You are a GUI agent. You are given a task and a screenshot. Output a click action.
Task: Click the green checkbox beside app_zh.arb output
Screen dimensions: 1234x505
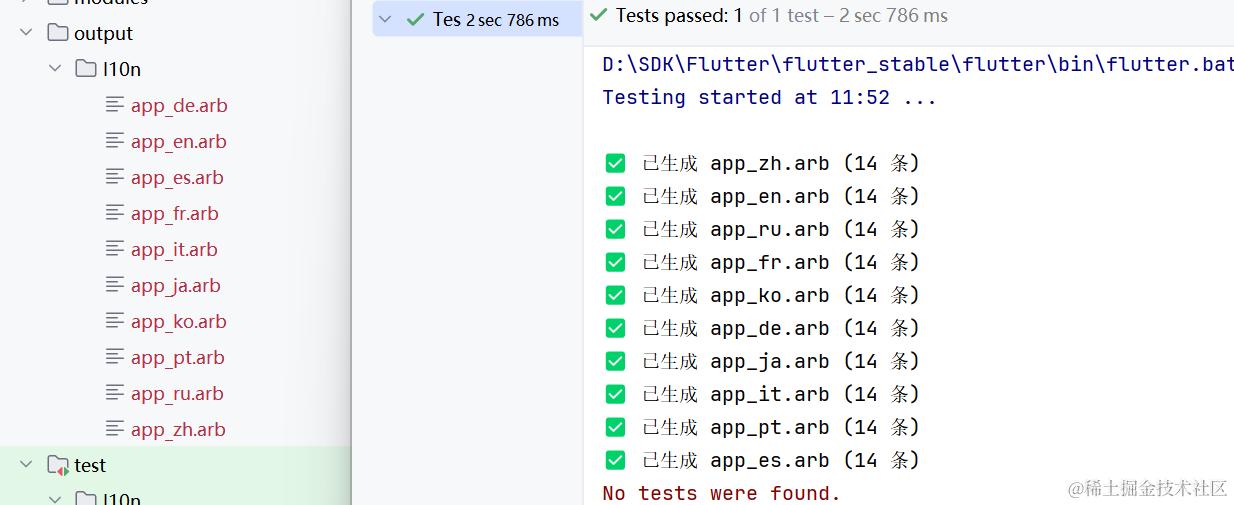(x=615, y=163)
